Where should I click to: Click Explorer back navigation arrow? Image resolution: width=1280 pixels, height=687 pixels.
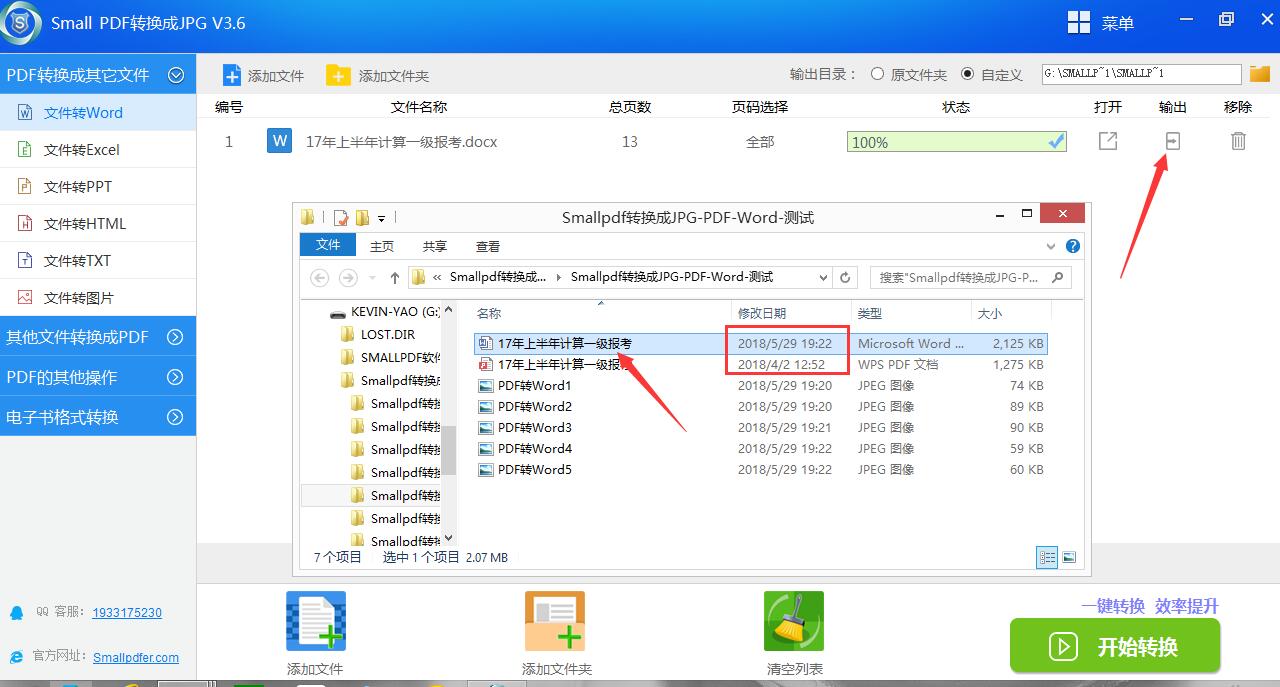[x=320, y=278]
